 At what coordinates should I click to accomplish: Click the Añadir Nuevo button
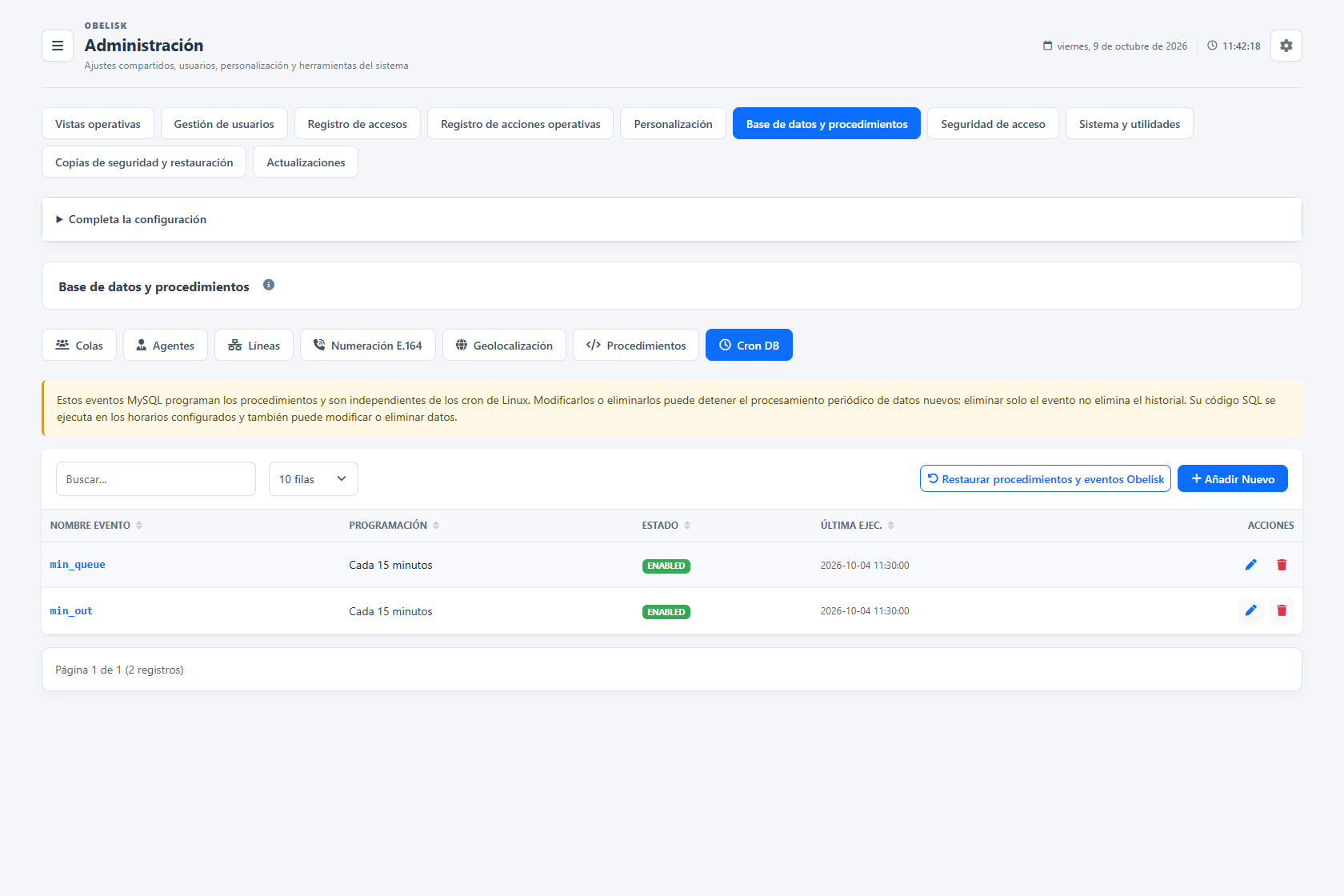tap(1233, 479)
